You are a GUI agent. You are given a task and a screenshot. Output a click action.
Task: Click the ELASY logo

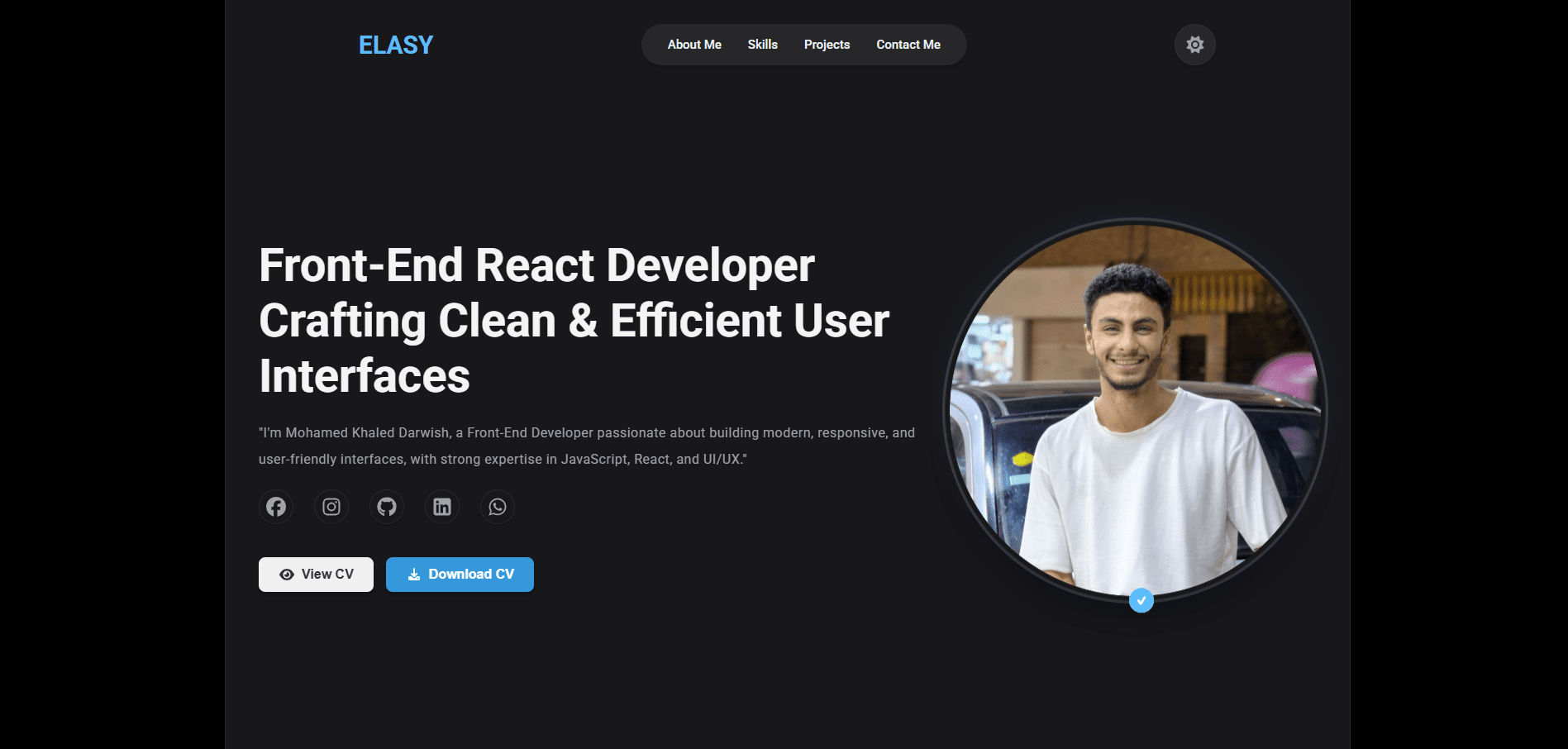pyautogui.click(x=396, y=45)
